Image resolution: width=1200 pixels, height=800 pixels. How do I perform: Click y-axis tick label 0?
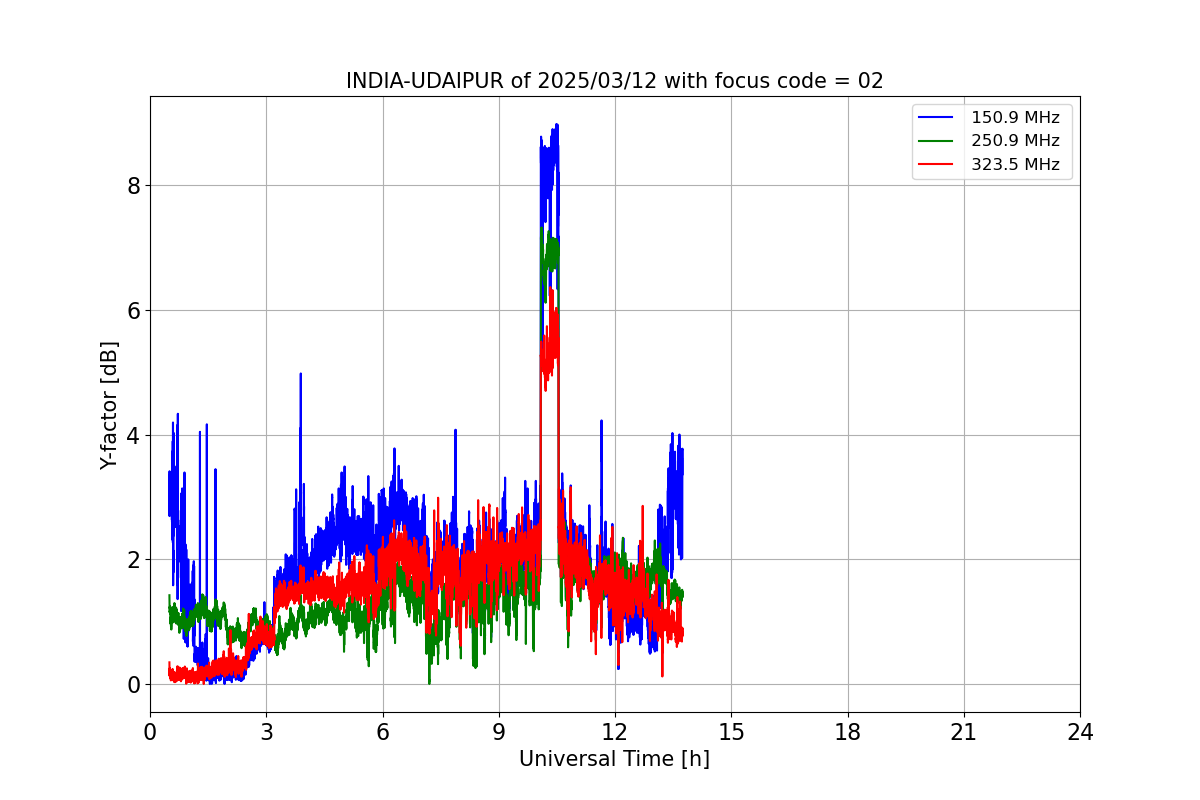[x=133, y=685]
